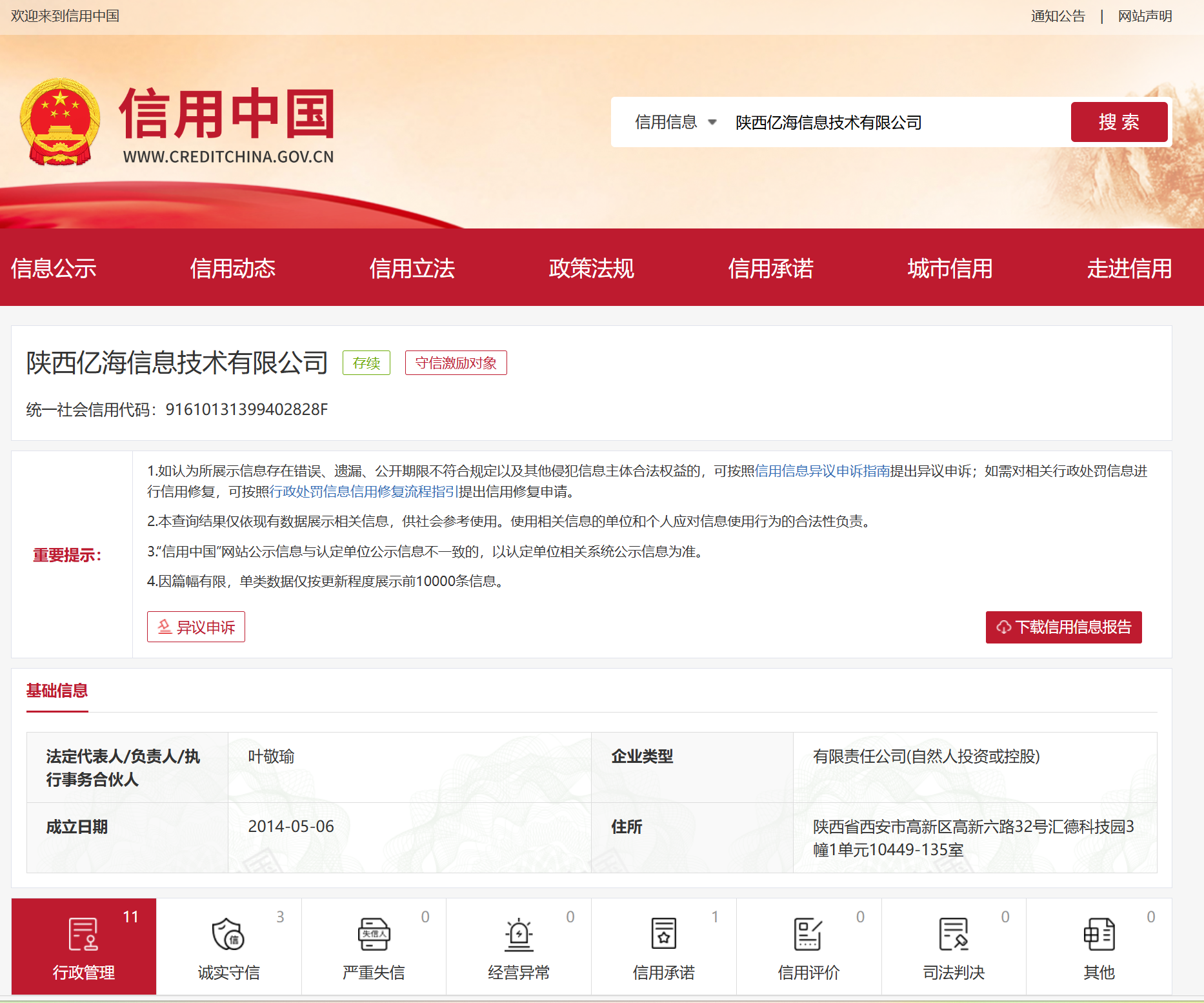Open the 通知公告 link
The height and width of the screenshot is (1003, 1204).
[1058, 16]
